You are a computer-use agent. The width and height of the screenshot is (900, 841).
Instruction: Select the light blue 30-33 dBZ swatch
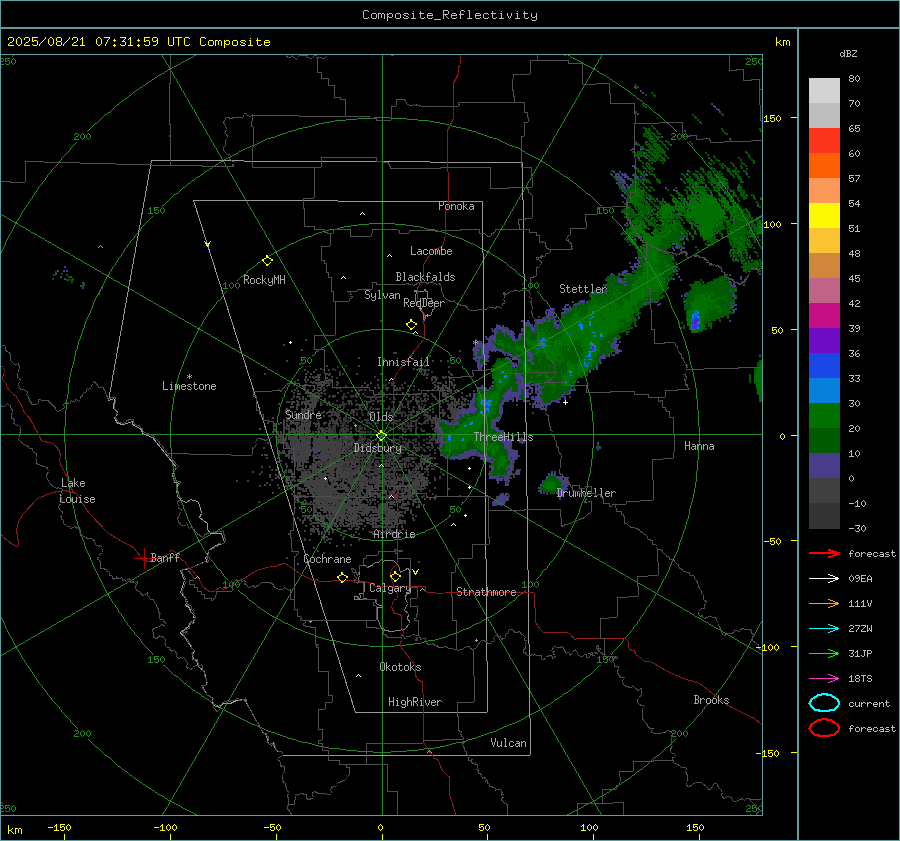[x=824, y=391]
